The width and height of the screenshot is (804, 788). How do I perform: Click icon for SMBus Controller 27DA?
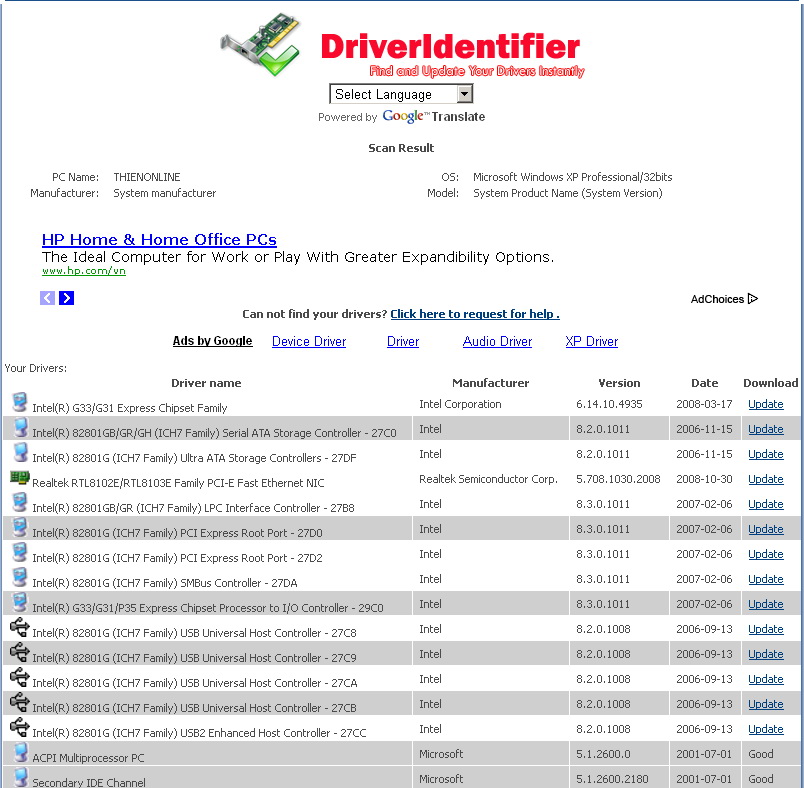coord(20,577)
